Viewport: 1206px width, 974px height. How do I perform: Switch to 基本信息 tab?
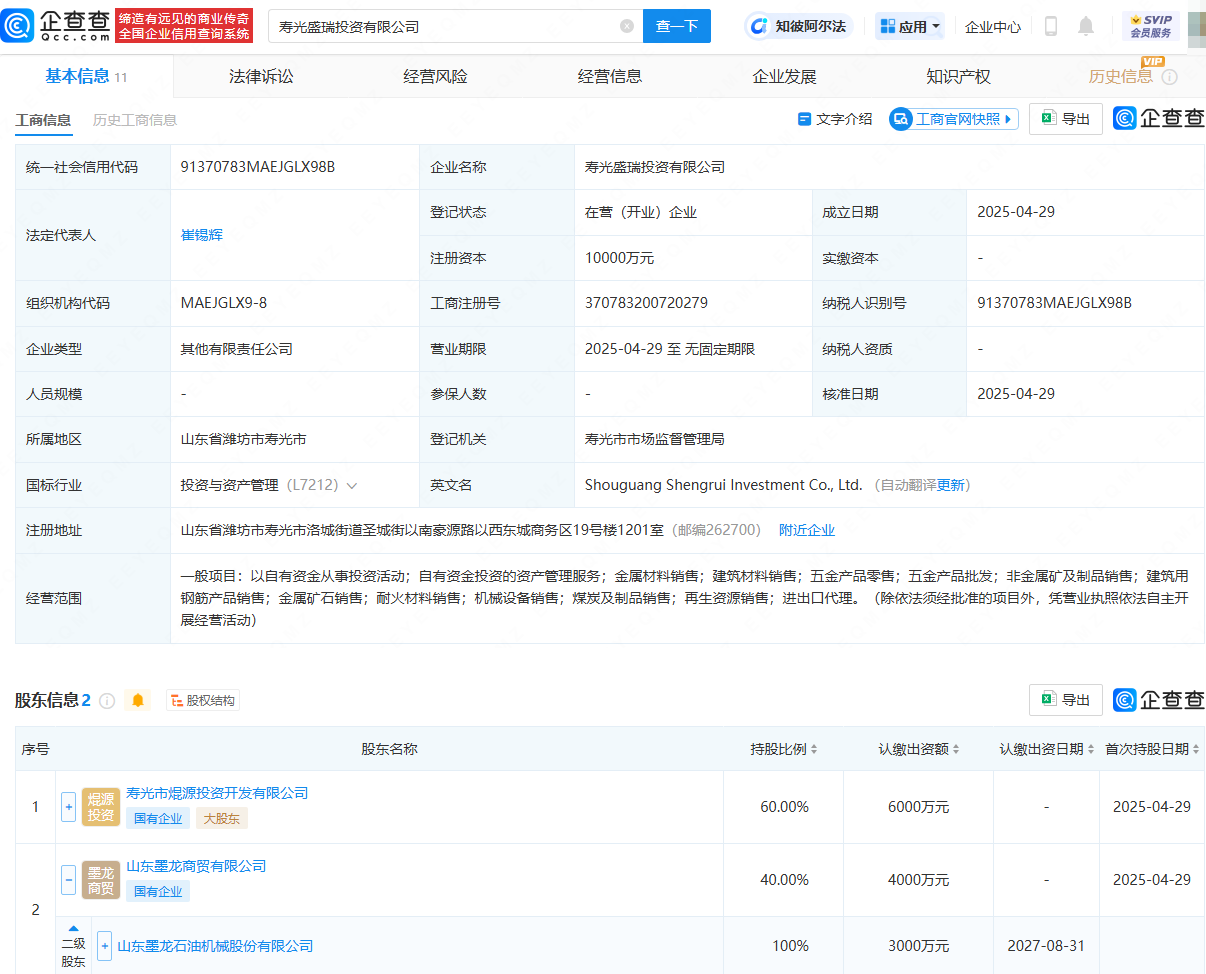[86, 76]
